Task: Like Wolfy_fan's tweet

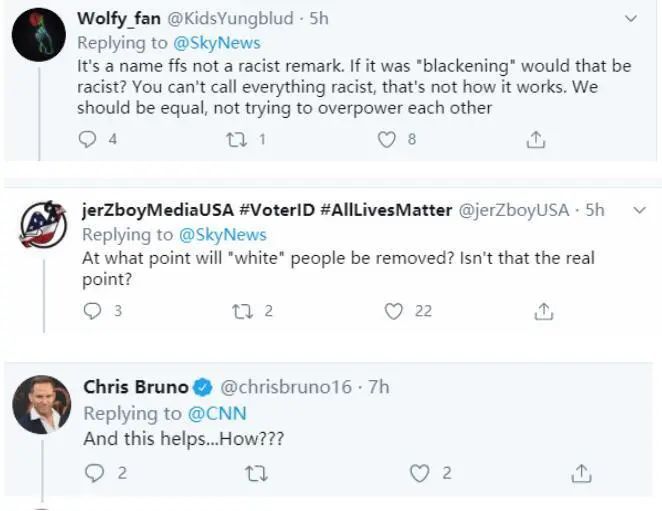Action: [x=386, y=139]
